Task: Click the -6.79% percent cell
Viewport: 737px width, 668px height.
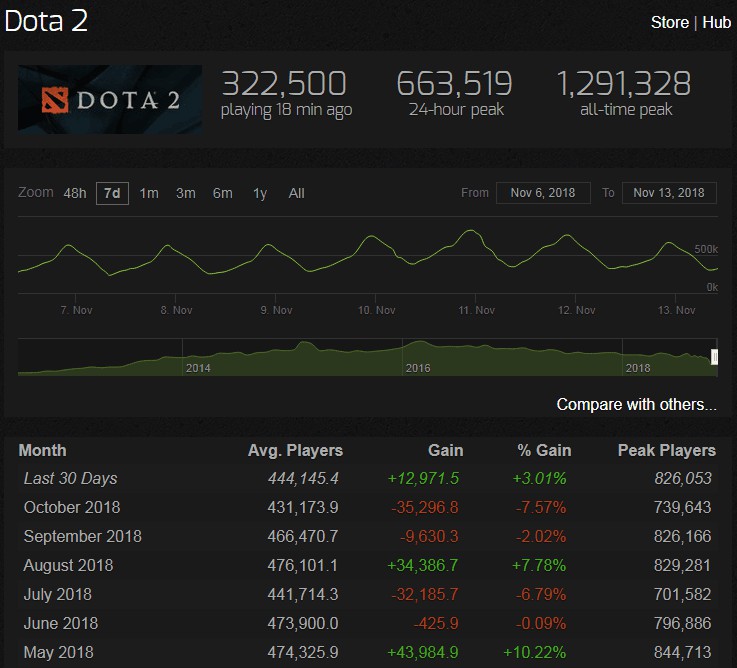Action: tap(541, 594)
